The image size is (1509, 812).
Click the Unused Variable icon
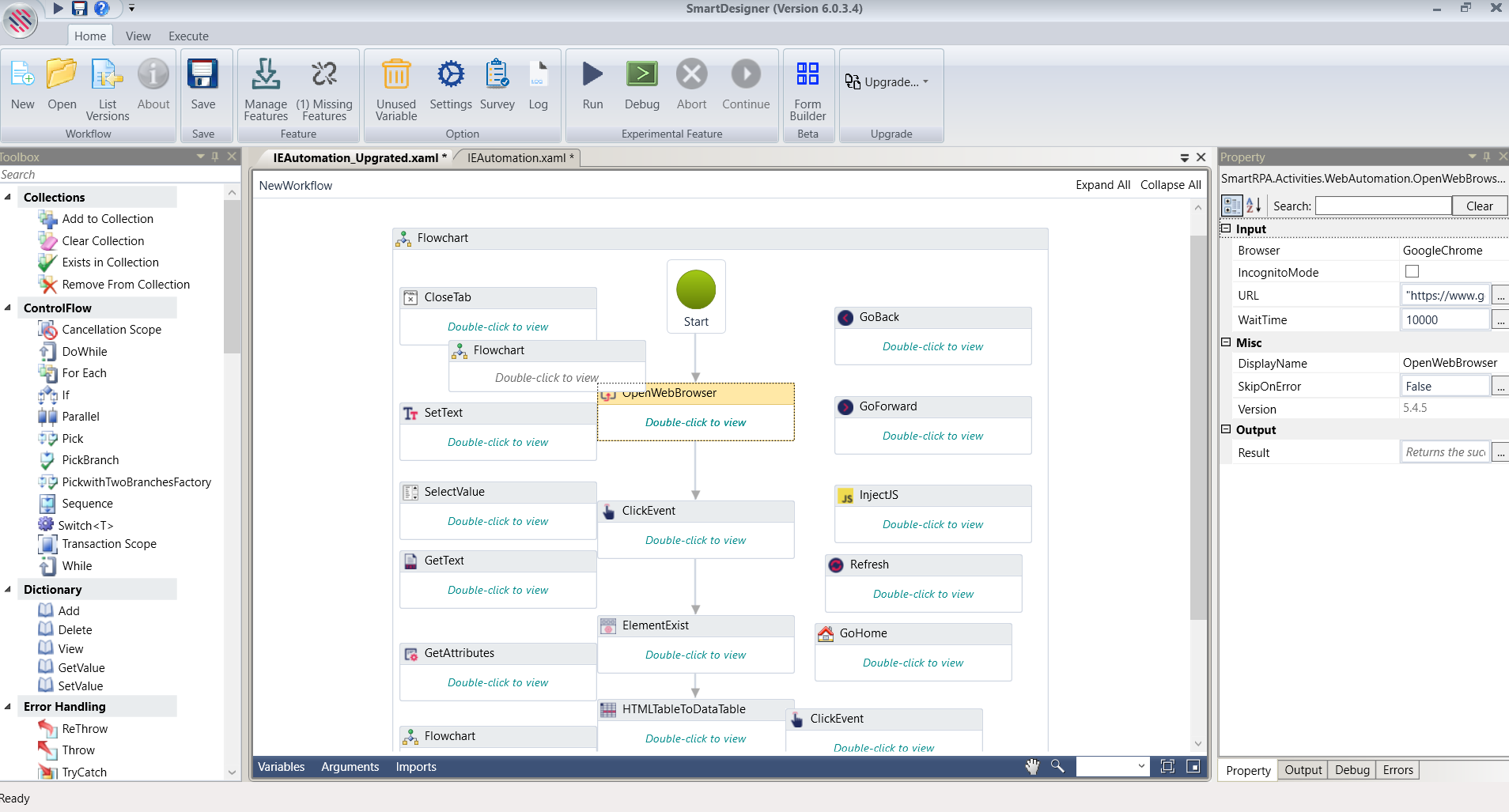pyautogui.click(x=395, y=75)
